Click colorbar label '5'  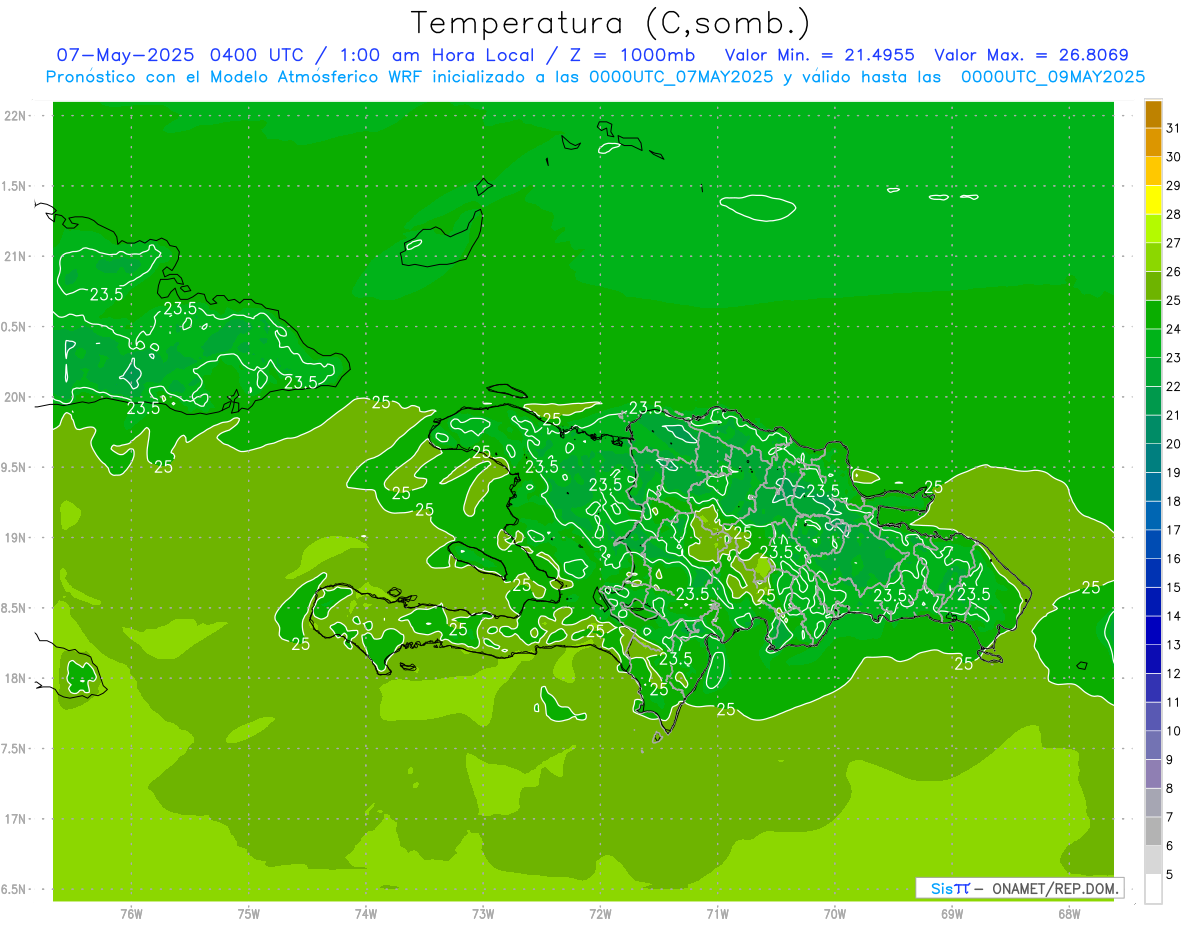pyautogui.click(x=1169, y=875)
